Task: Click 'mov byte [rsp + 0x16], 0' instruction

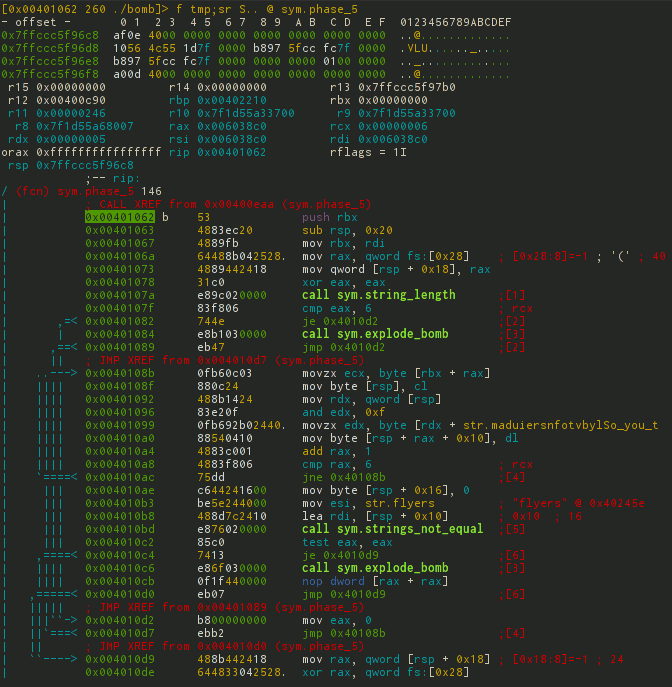Action: (386, 490)
